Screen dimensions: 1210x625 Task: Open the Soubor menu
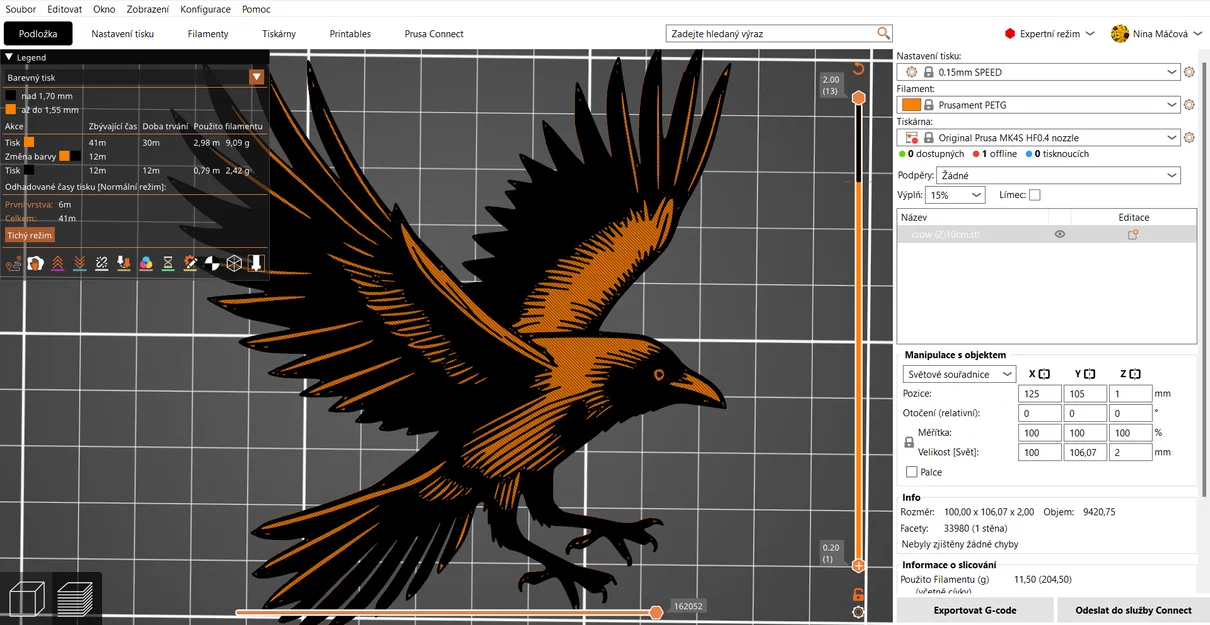pyautogui.click(x=21, y=9)
